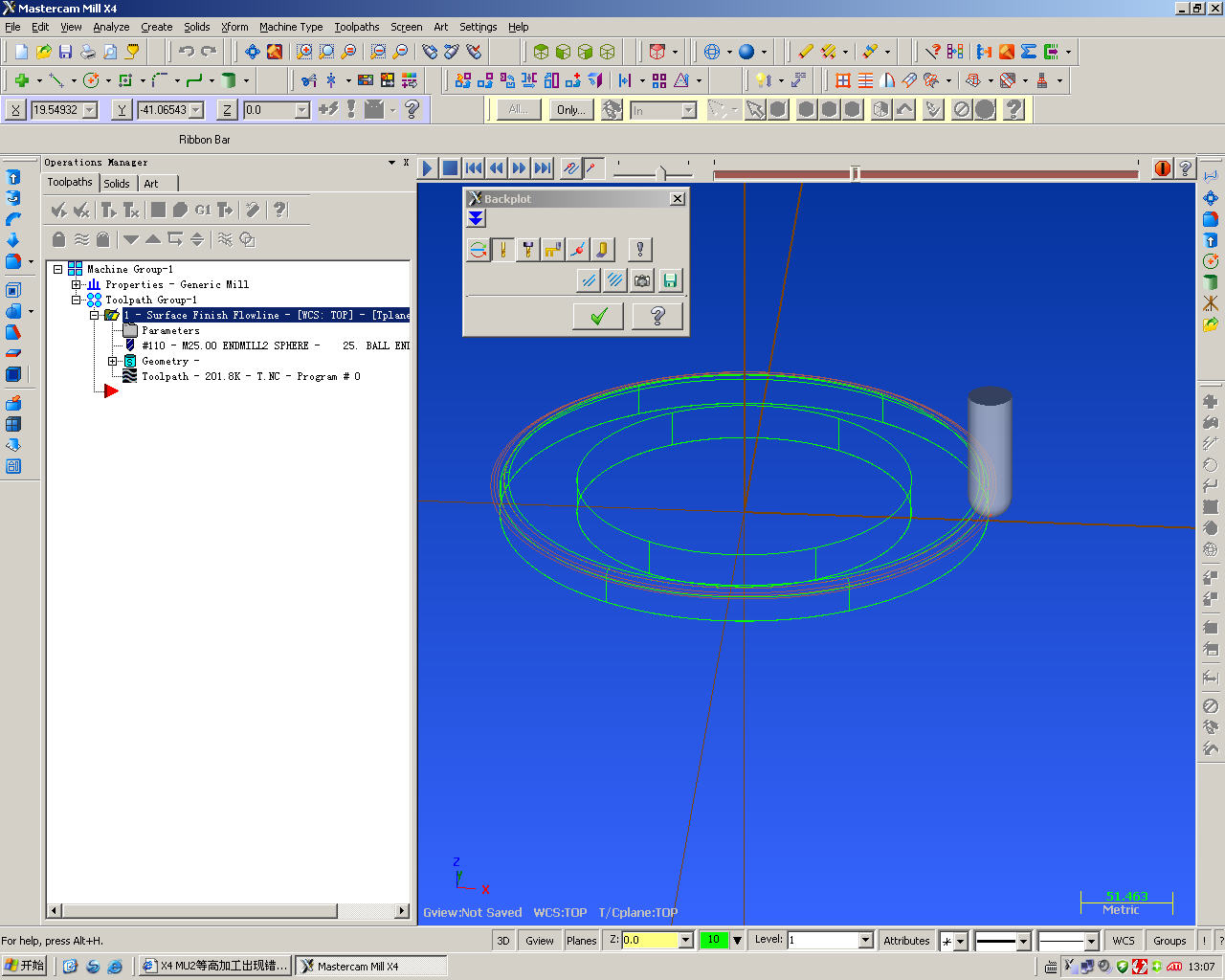Collapse the Toolpath Group-1 node
The width and height of the screenshot is (1225, 980).
point(76,300)
